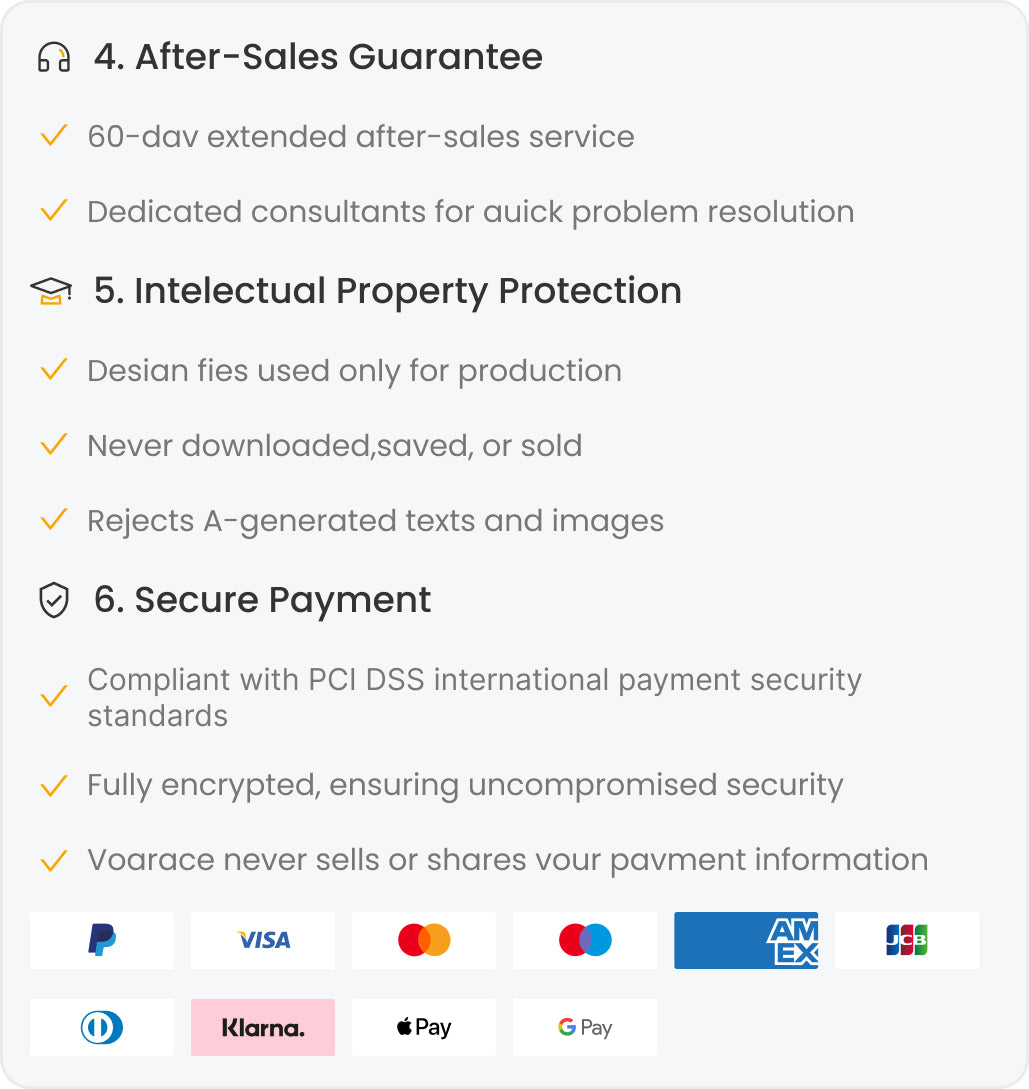Image resolution: width=1029 pixels, height=1089 pixels.
Task: Click checkmark next to 60-day extended service
Action: [53, 136]
